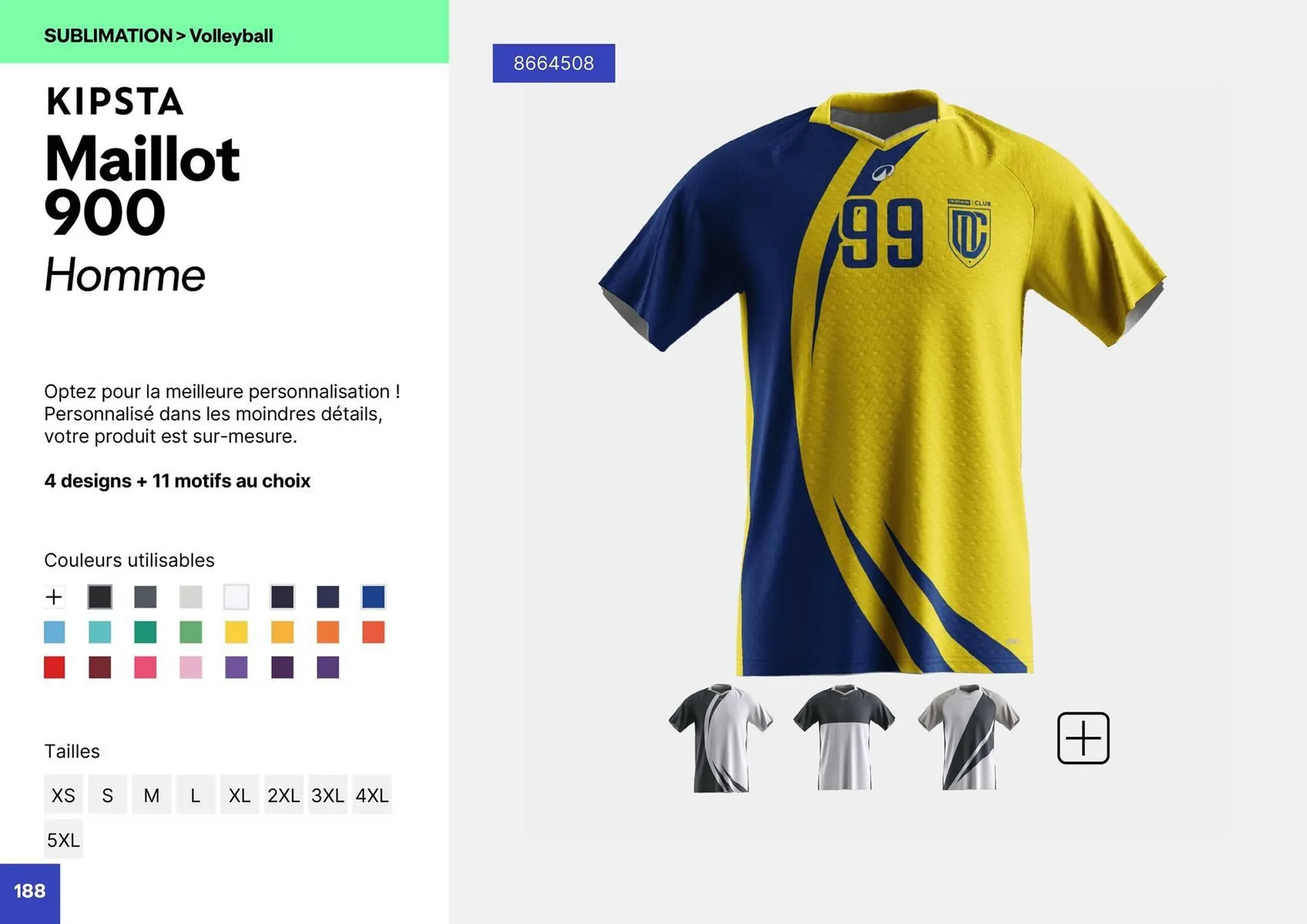Open the Volleyball breadcrumb link
This screenshot has height=924, width=1307.
click(x=231, y=36)
